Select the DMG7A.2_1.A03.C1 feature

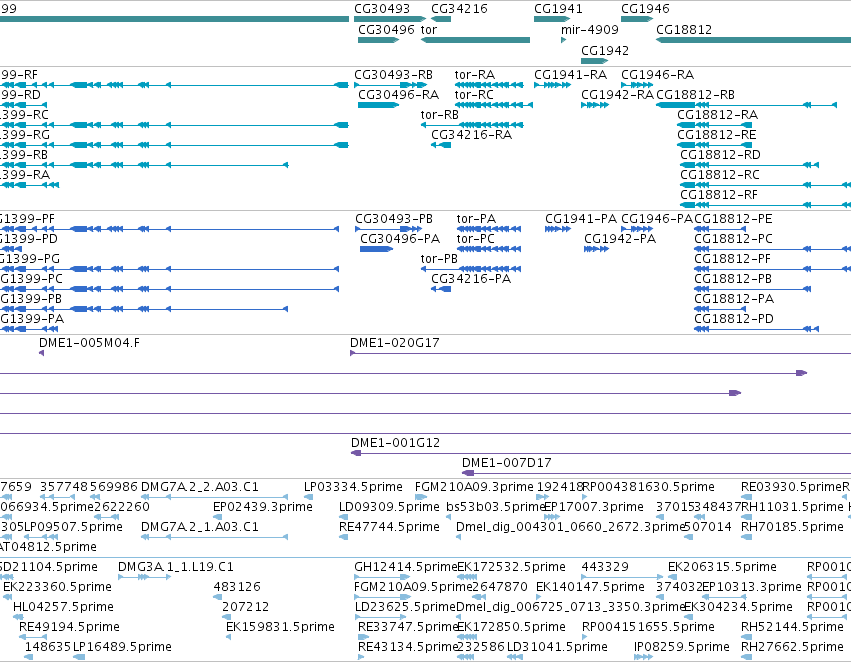click(214, 537)
